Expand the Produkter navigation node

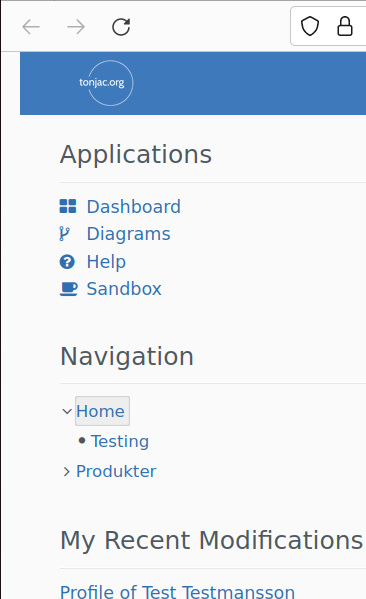click(x=66, y=472)
